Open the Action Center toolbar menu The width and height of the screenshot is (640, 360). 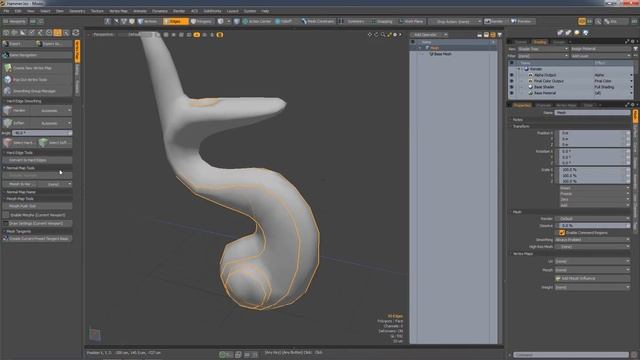[257, 21]
